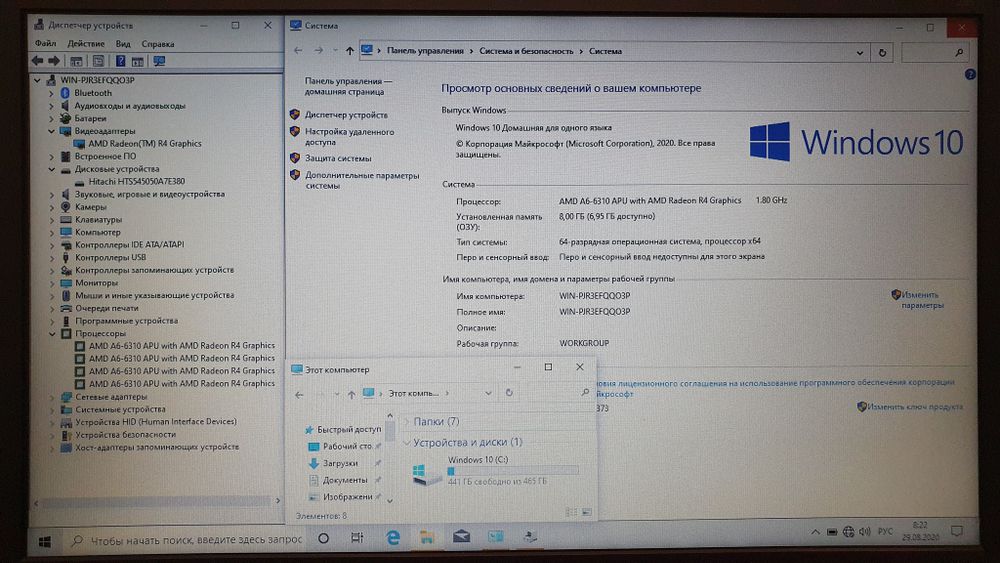The width and height of the screenshot is (1000, 563).
Task: Expand Папки (7) group
Action: 407,421
